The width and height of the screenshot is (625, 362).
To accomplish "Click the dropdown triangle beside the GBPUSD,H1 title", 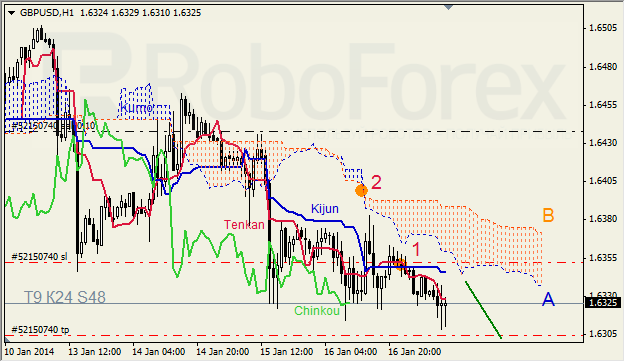I will point(12,13).
